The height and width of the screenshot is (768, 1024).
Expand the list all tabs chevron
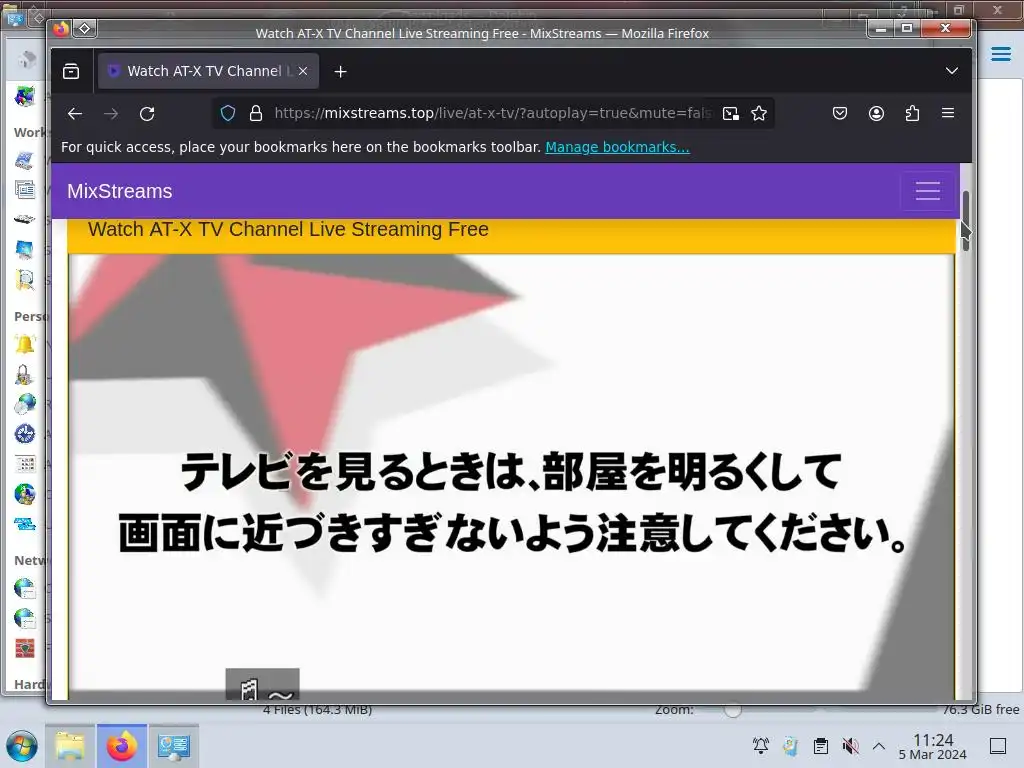coord(952,71)
